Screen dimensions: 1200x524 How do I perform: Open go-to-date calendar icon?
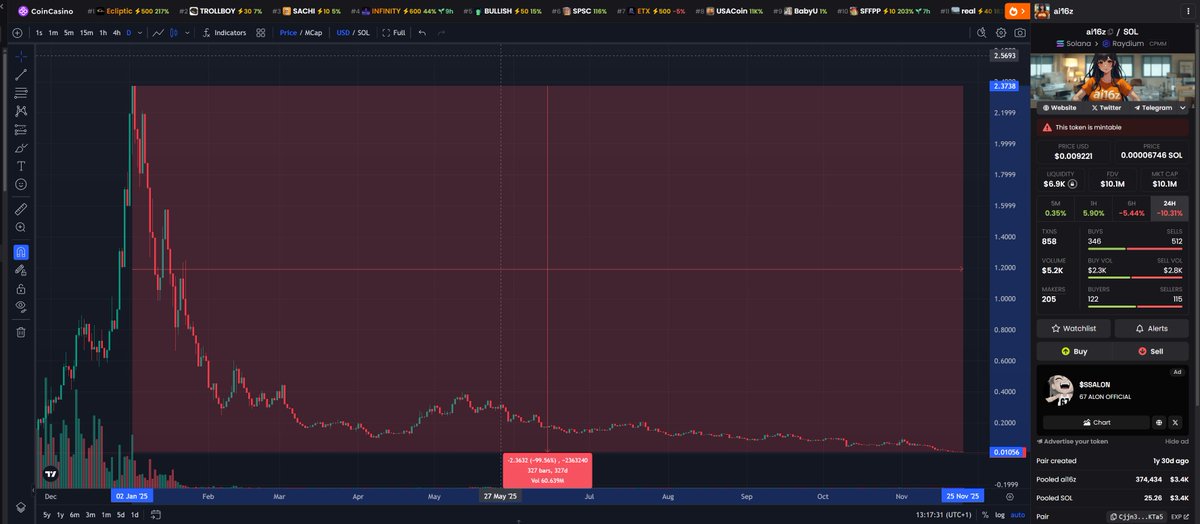point(155,515)
